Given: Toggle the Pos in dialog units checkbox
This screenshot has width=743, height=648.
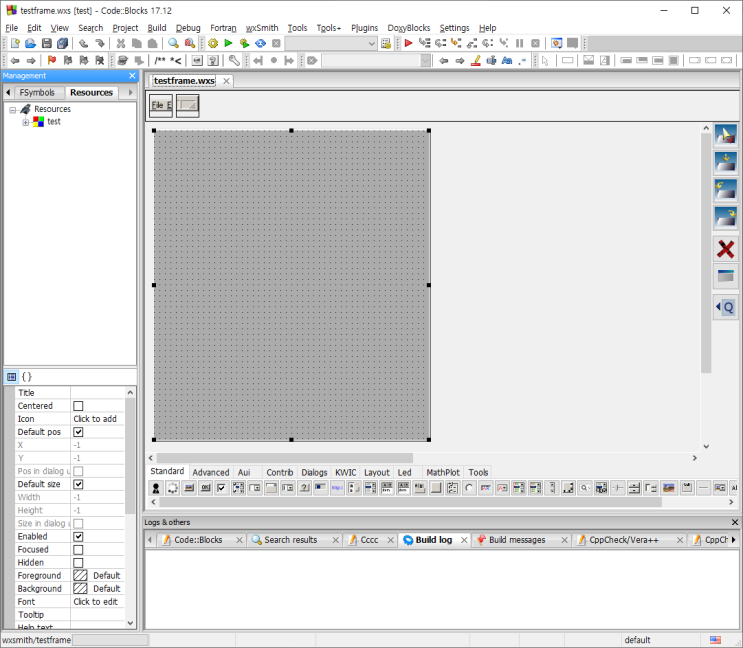Looking at the screenshot, I should tap(78, 471).
